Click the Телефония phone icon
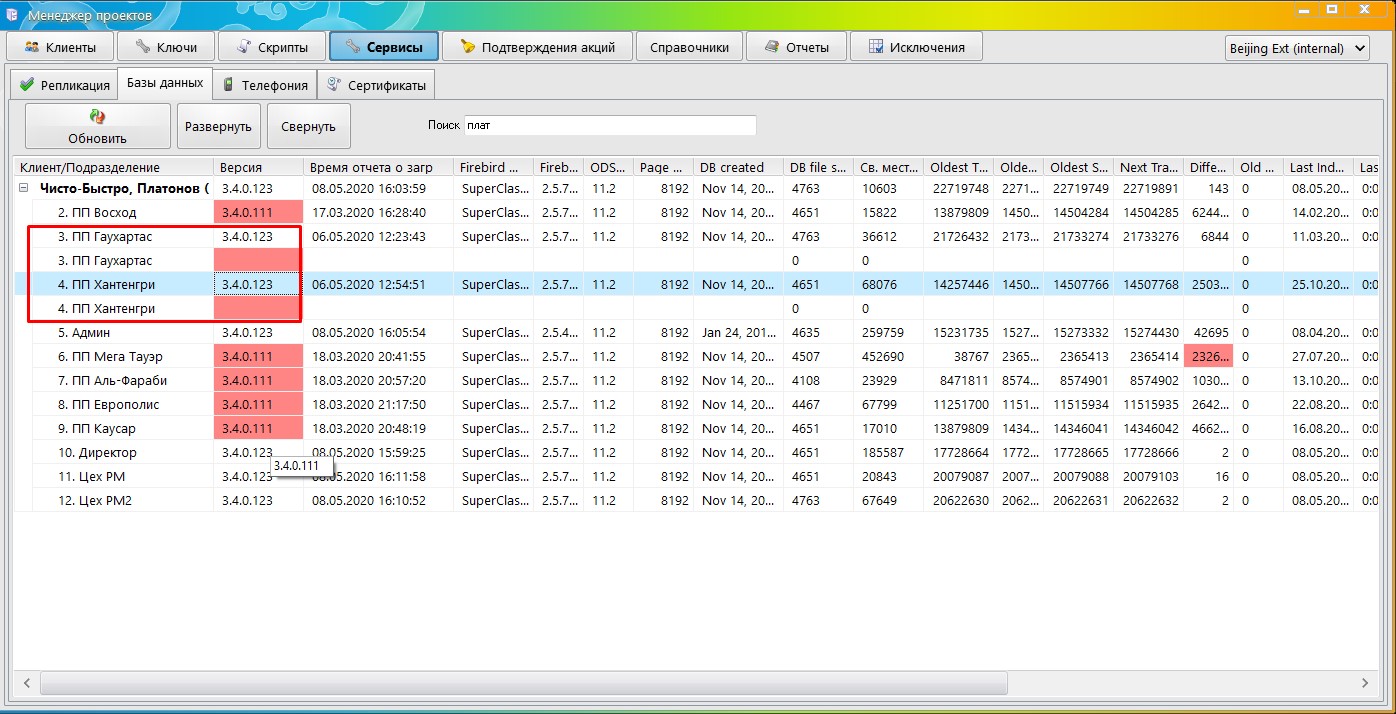The image size is (1396, 714). (x=229, y=85)
